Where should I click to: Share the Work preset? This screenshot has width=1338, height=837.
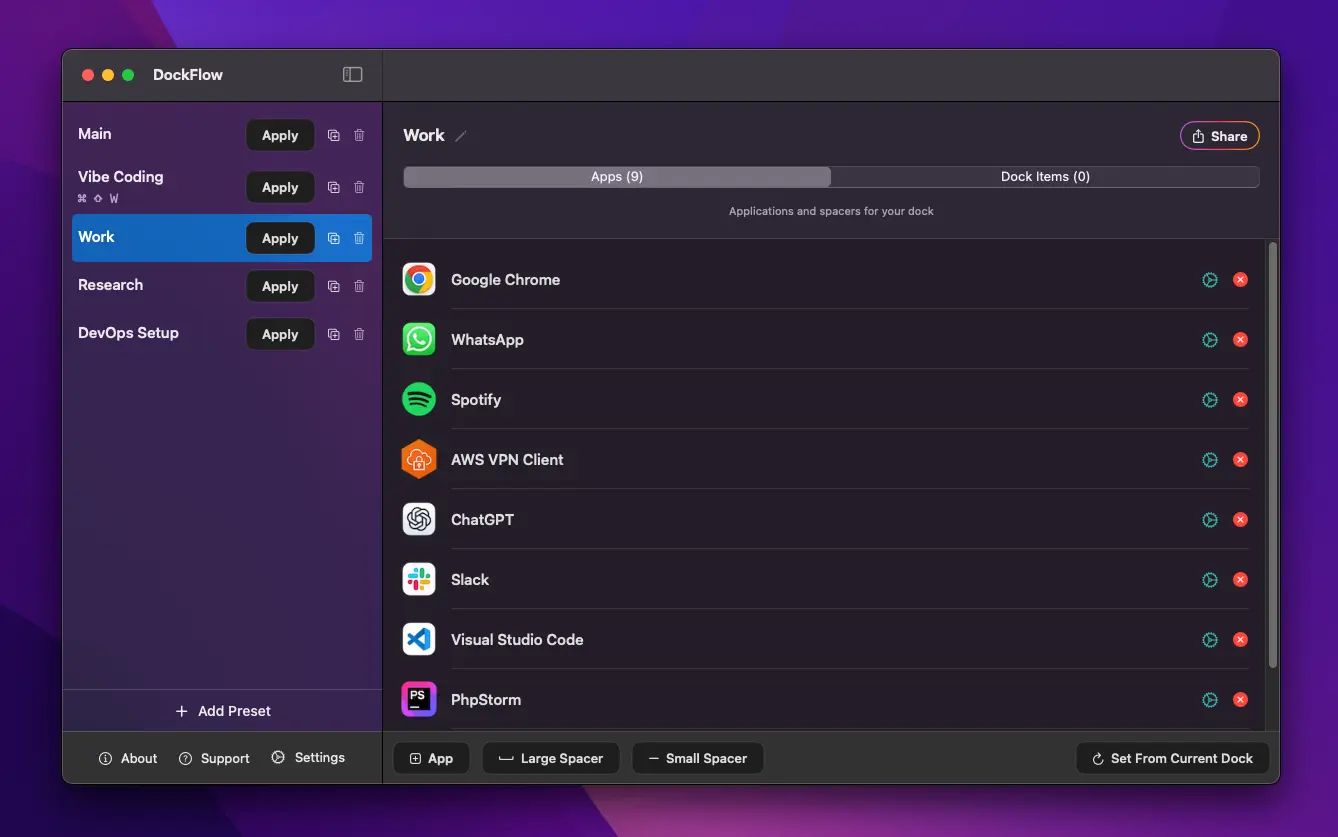click(x=1220, y=136)
